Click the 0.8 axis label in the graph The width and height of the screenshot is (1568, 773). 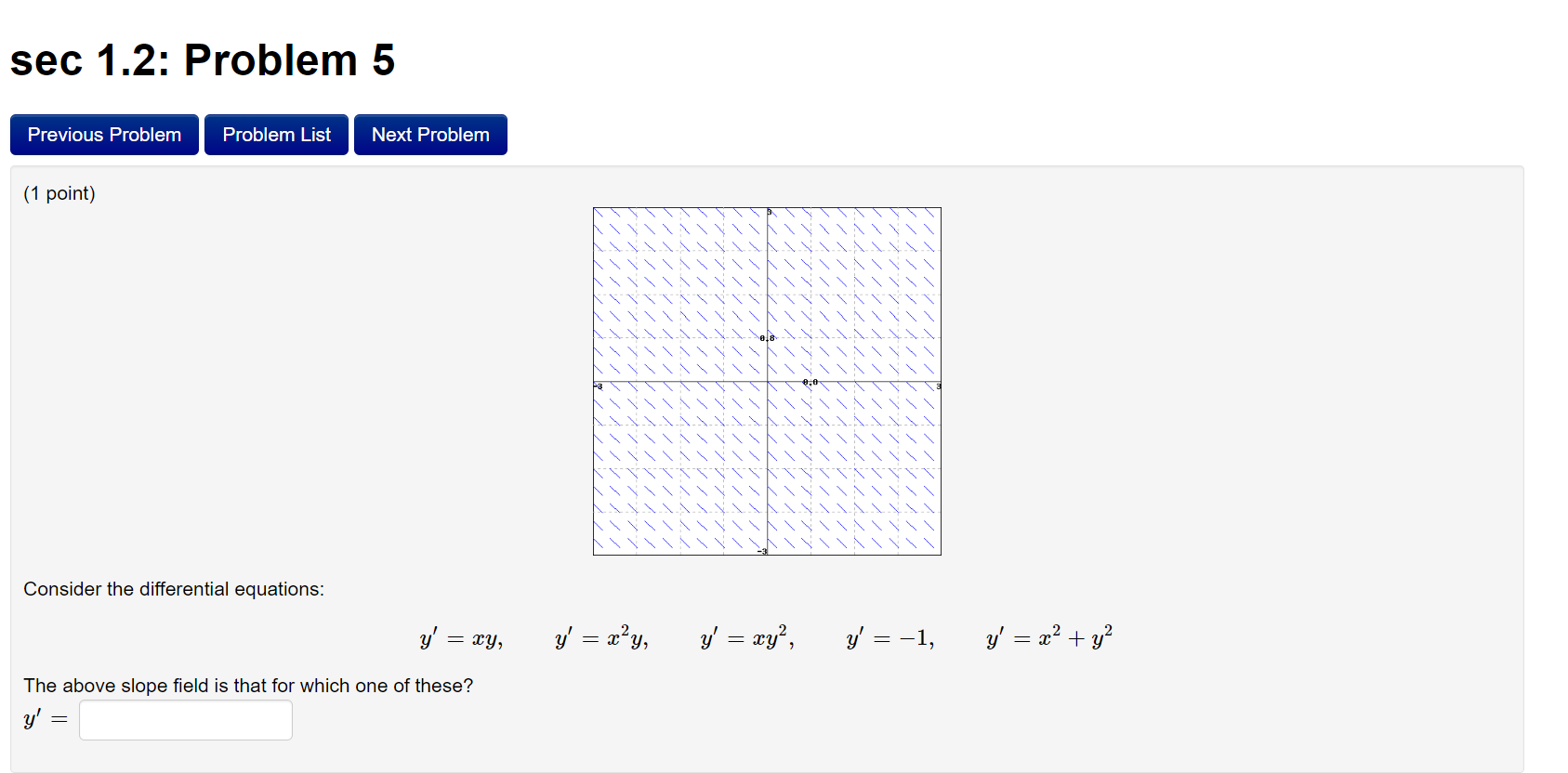pyautogui.click(x=766, y=338)
